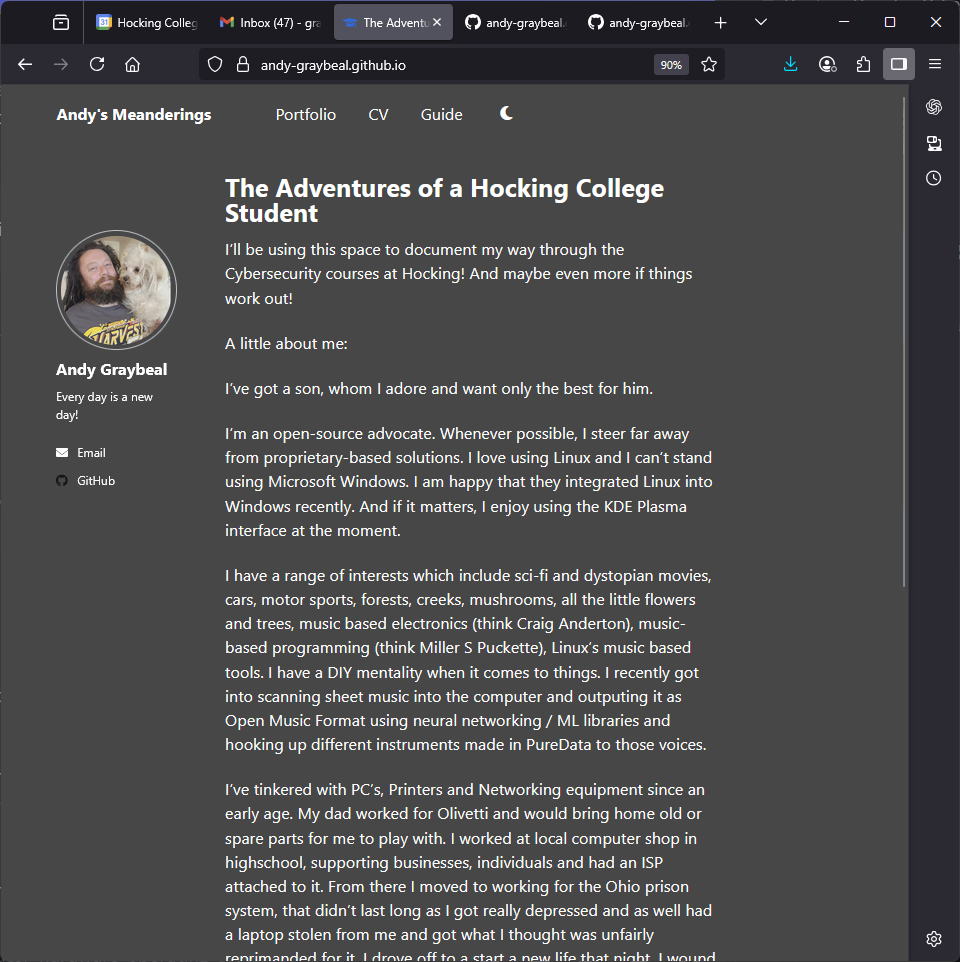The height and width of the screenshot is (962, 960).
Task: Open the CV navigation link
Action: [378, 115]
